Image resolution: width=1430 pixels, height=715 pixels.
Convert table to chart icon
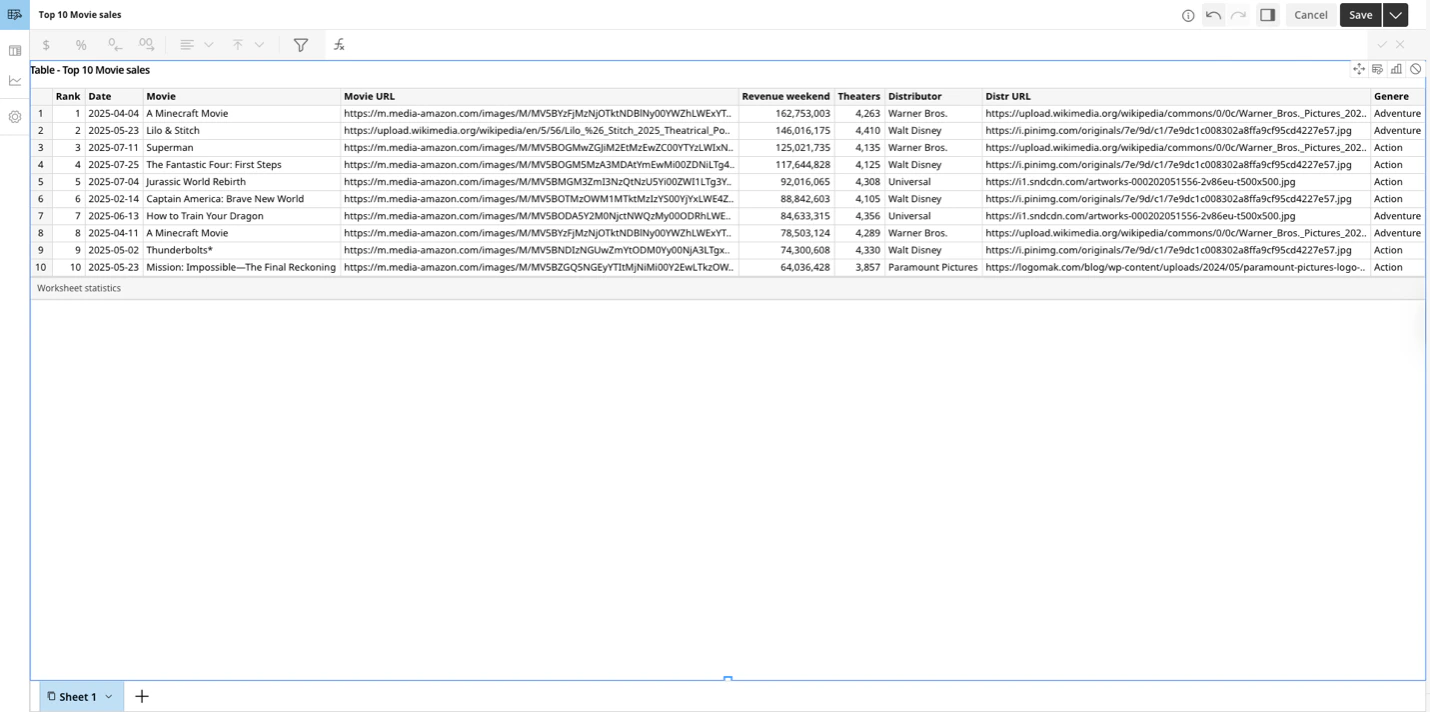coord(1396,69)
